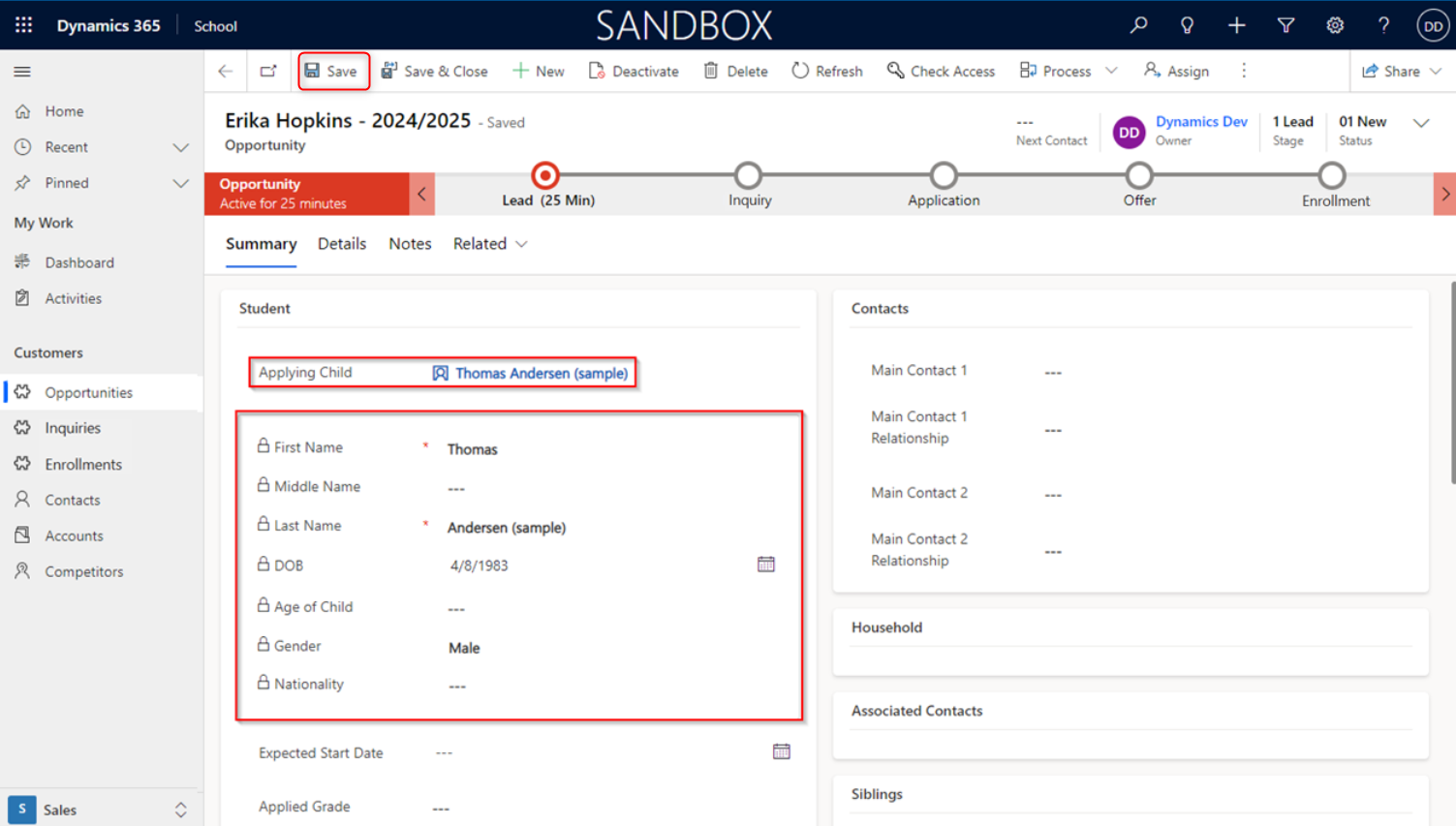1456x826 pixels.
Task: Switch to the Details tab
Action: 342,244
